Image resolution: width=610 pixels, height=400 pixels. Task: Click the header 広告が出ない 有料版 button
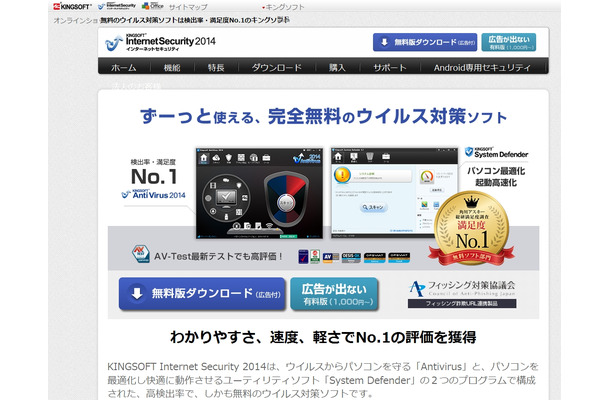508,42
